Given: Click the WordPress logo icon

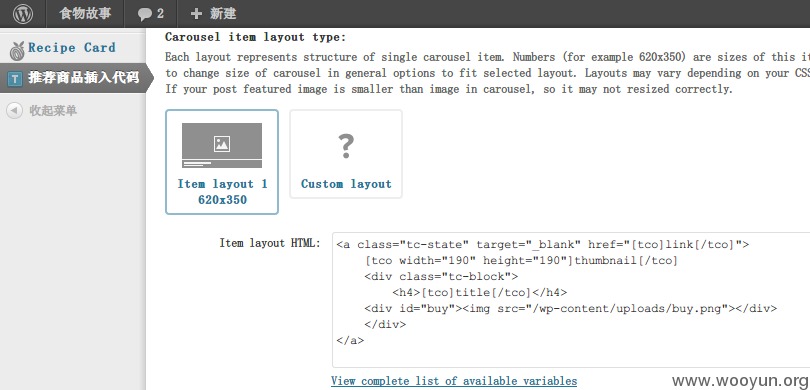Looking at the screenshot, I should (23, 14).
